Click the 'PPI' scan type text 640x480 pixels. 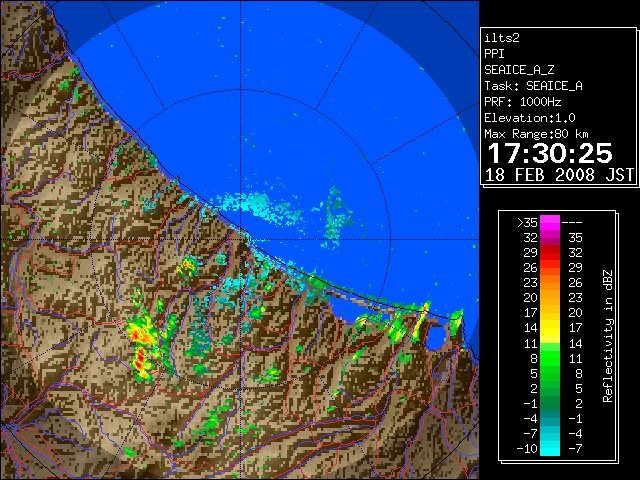tap(494, 54)
